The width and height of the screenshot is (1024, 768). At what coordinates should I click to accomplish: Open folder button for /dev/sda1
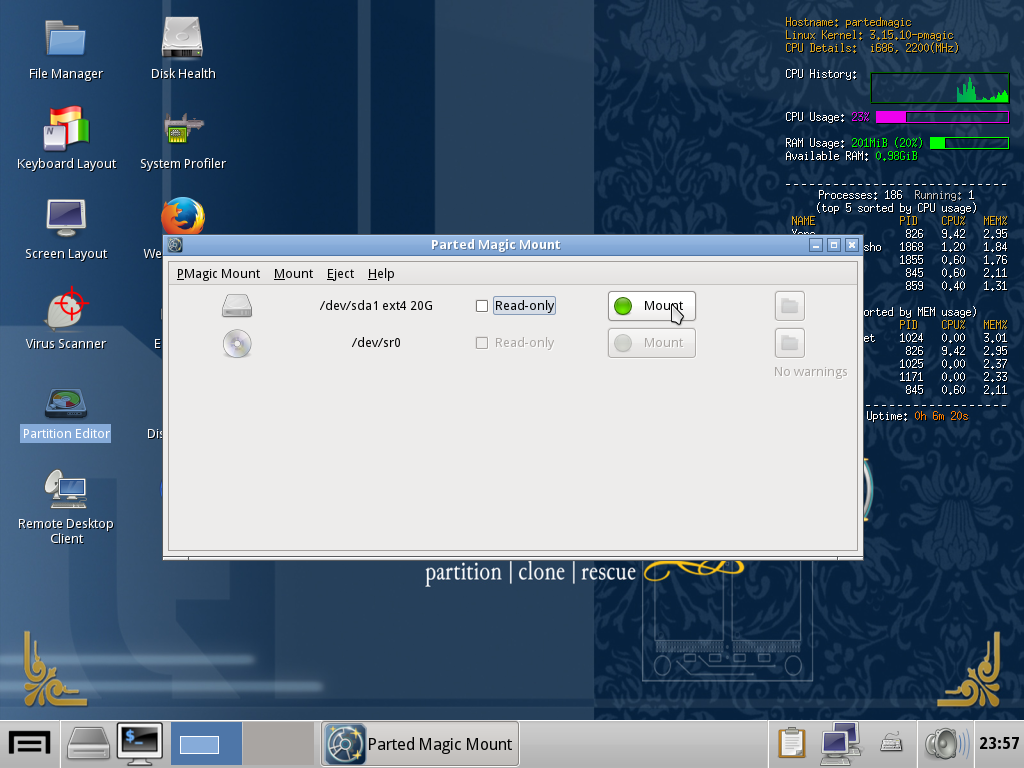(x=790, y=306)
